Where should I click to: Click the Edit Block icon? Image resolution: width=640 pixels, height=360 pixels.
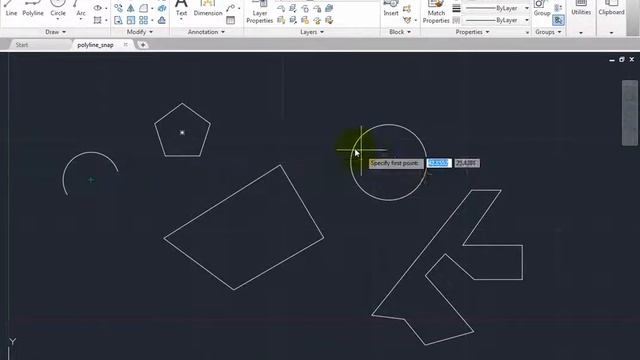[x=407, y=20]
